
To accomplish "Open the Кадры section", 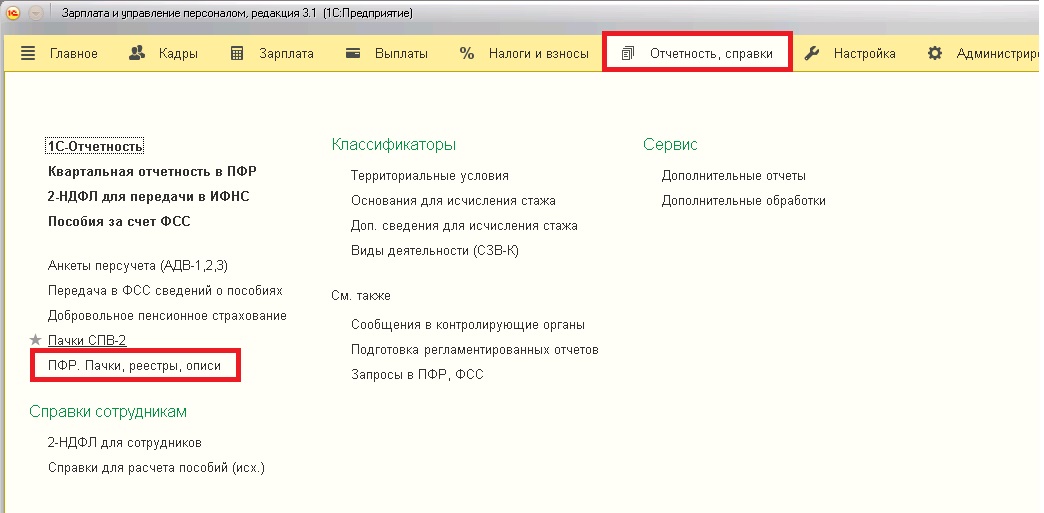I will pos(178,54).
